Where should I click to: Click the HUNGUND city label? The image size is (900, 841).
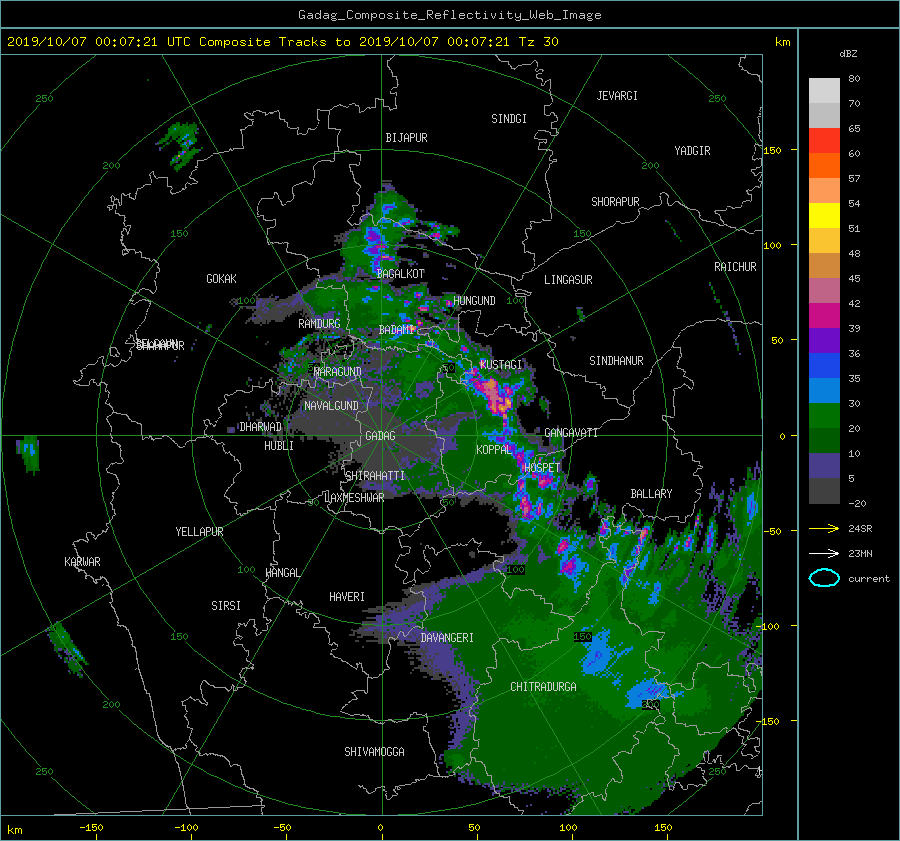click(x=474, y=300)
